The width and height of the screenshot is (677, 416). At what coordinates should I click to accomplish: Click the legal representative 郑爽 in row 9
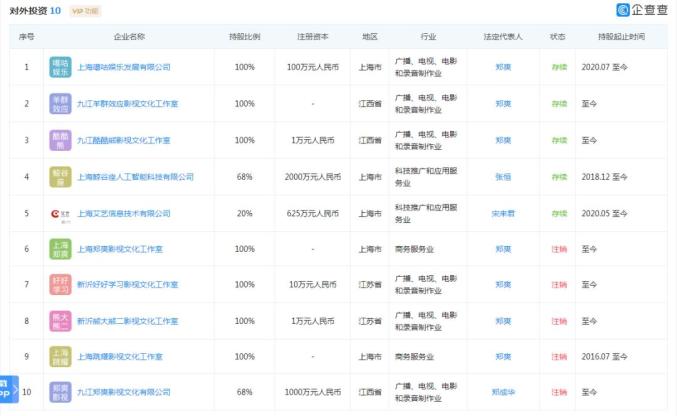click(503, 357)
